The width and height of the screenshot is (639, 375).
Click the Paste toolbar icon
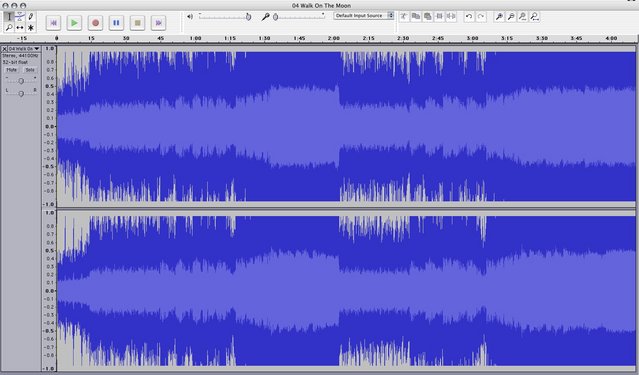427,17
